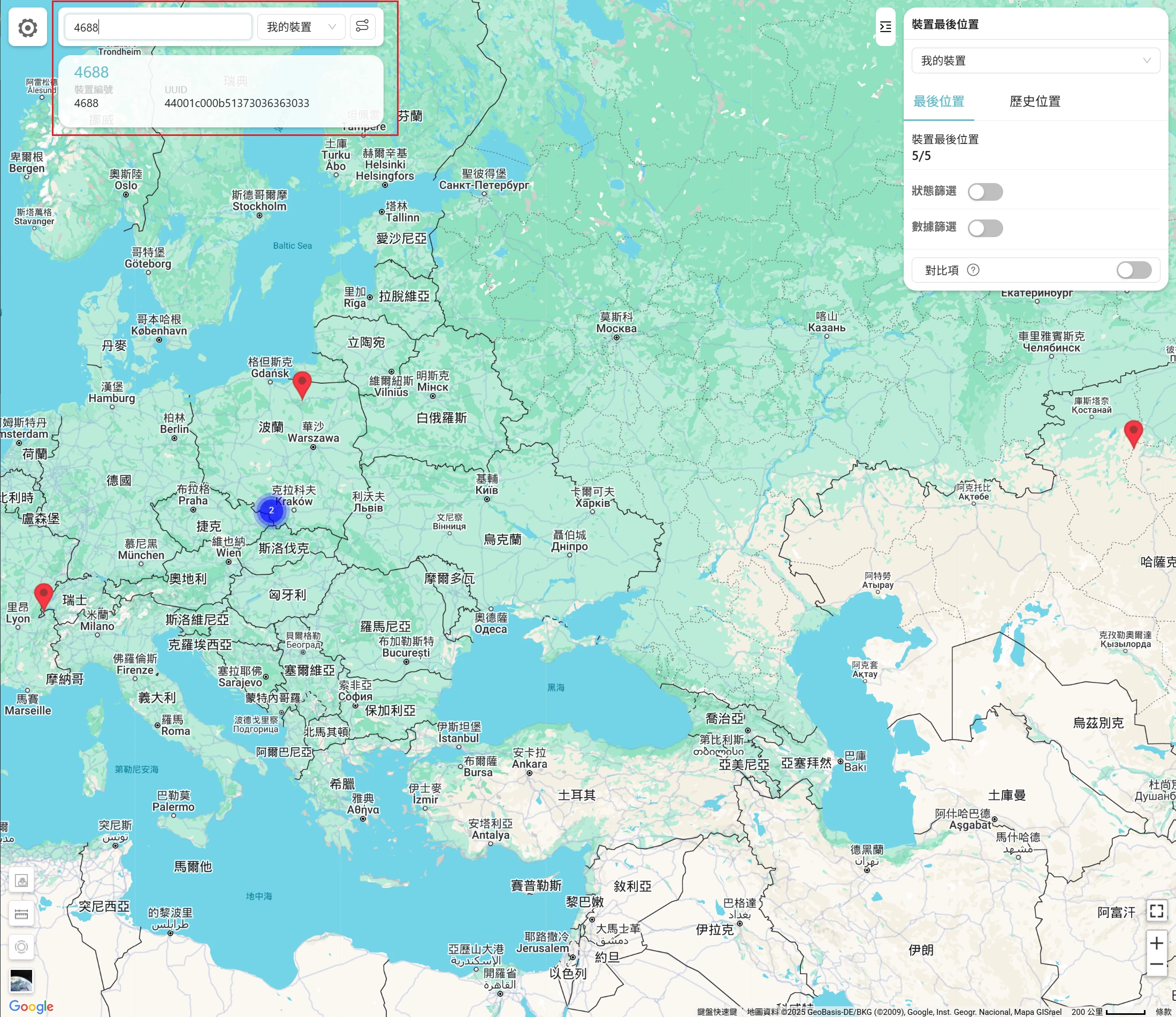Select the 4688 device search result
The width and height of the screenshot is (1176, 1017).
click(x=221, y=91)
